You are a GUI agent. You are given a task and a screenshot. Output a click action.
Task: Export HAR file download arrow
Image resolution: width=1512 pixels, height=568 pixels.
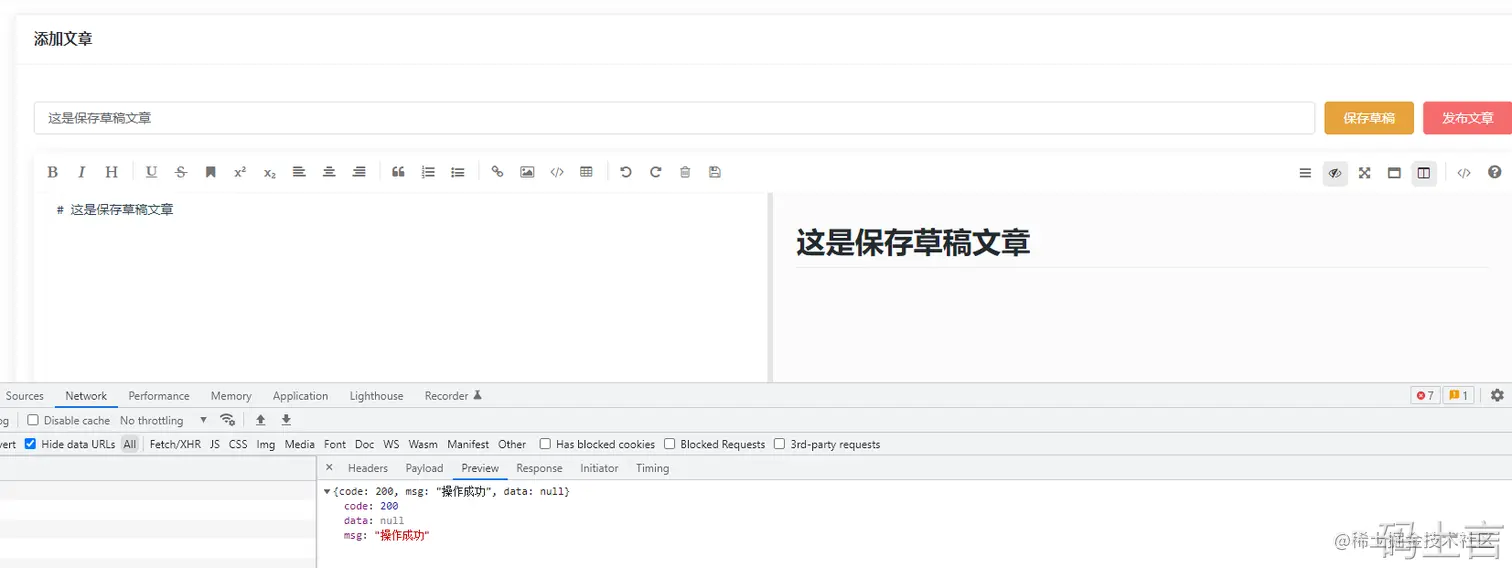[286, 420]
